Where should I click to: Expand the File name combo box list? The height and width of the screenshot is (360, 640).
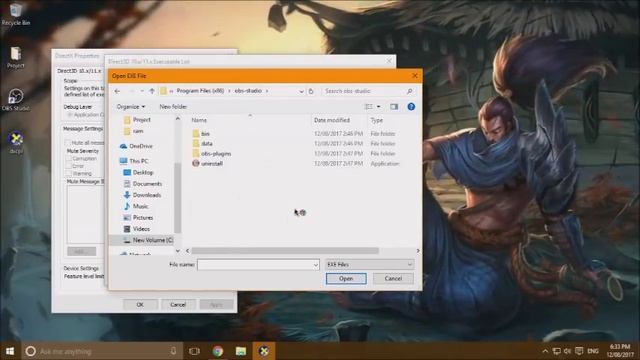point(316,265)
